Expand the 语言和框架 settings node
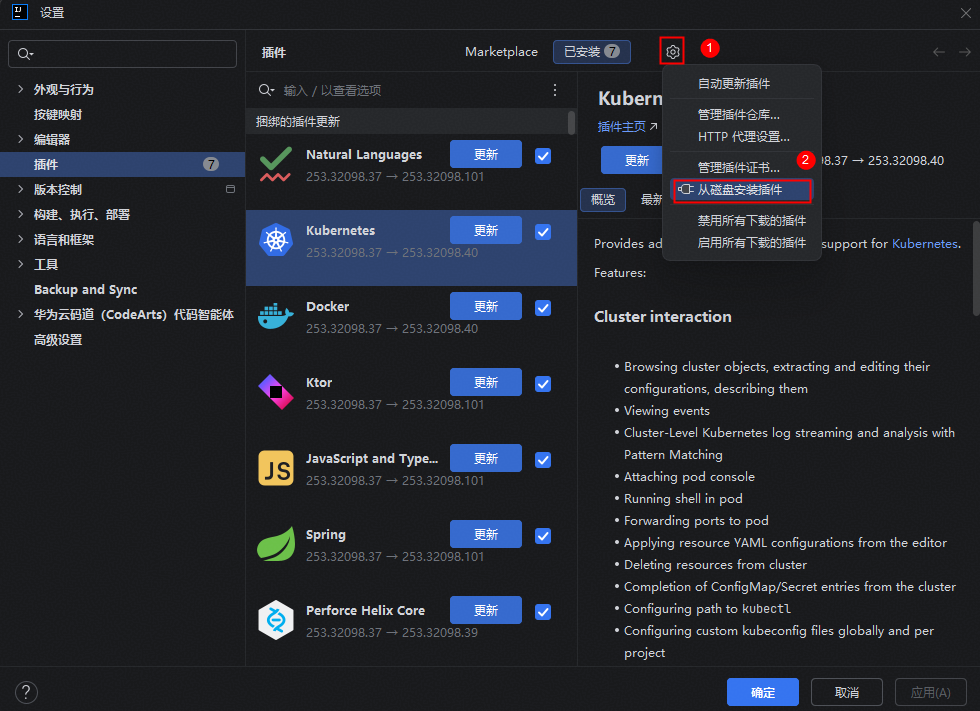The image size is (980, 711). pyautogui.click(x=21, y=239)
